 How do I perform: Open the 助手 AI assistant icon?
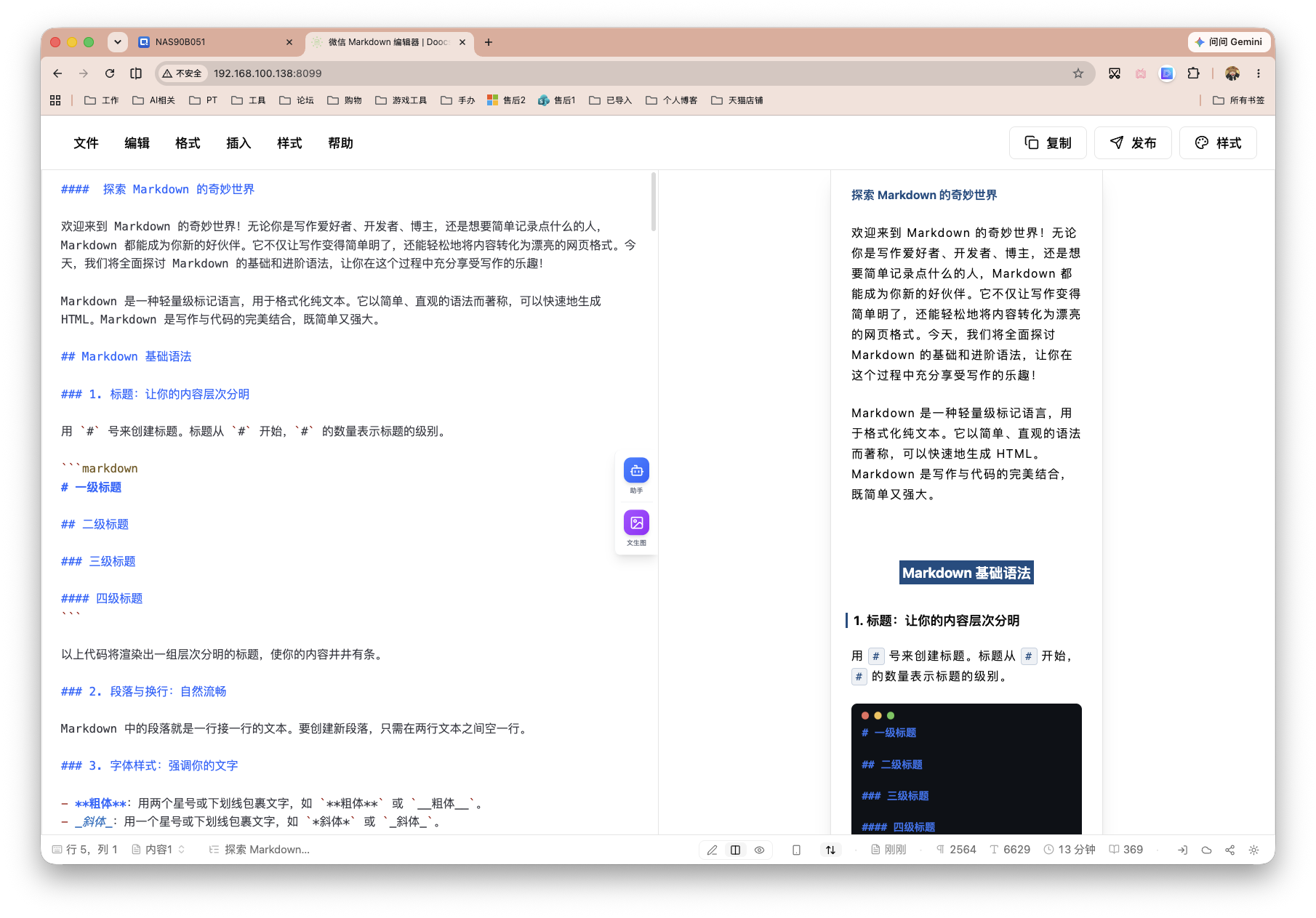pos(636,471)
